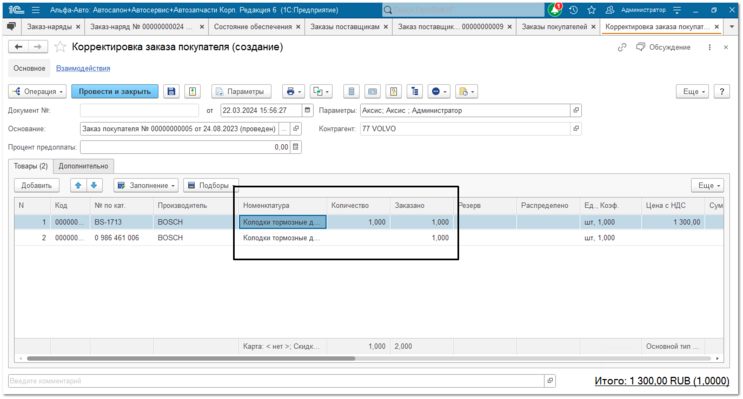Screen dimensions: 743x399
Task: Add document to favorites star
Action: click(60, 46)
